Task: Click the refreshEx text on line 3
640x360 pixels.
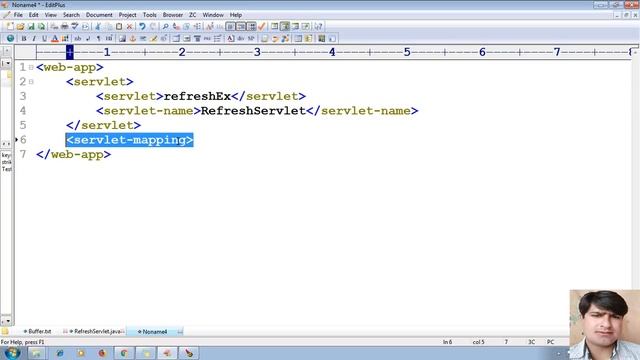Action: pos(197,96)
